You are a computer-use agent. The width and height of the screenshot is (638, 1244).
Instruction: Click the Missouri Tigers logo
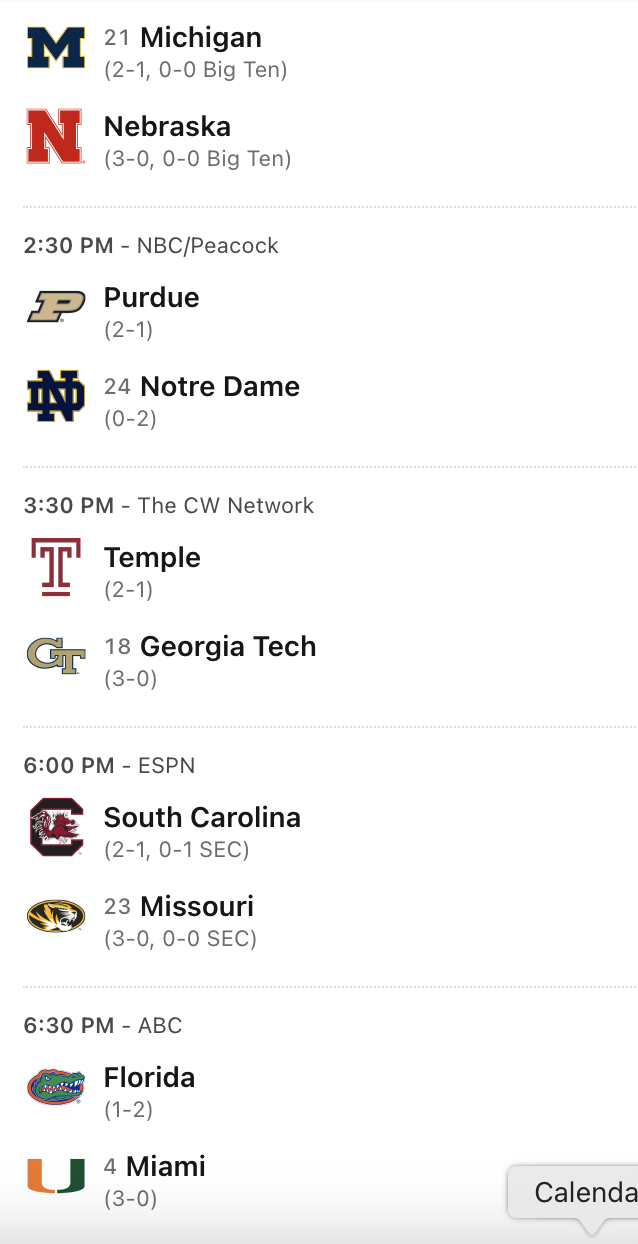click(56, 916)
